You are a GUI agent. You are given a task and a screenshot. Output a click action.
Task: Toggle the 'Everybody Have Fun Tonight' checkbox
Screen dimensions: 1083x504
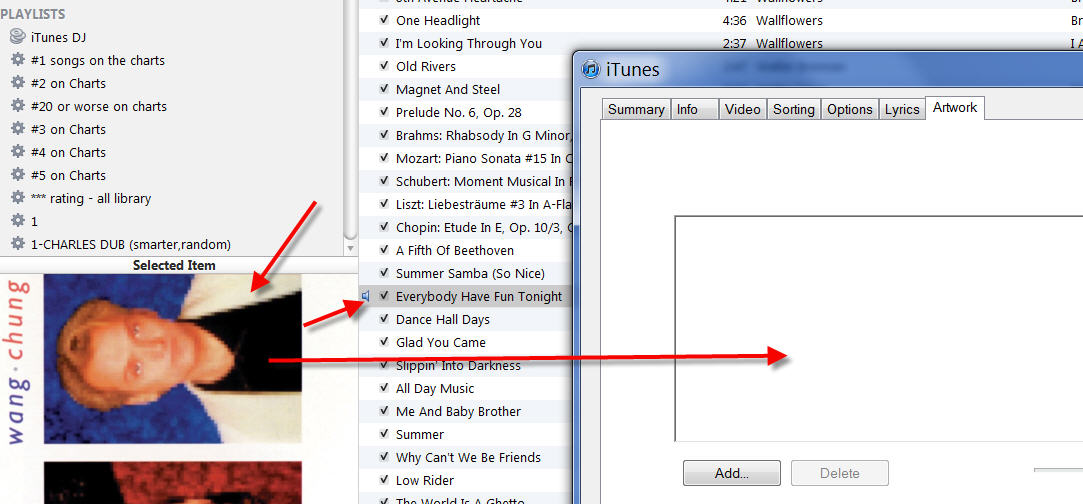coord(384,296)
